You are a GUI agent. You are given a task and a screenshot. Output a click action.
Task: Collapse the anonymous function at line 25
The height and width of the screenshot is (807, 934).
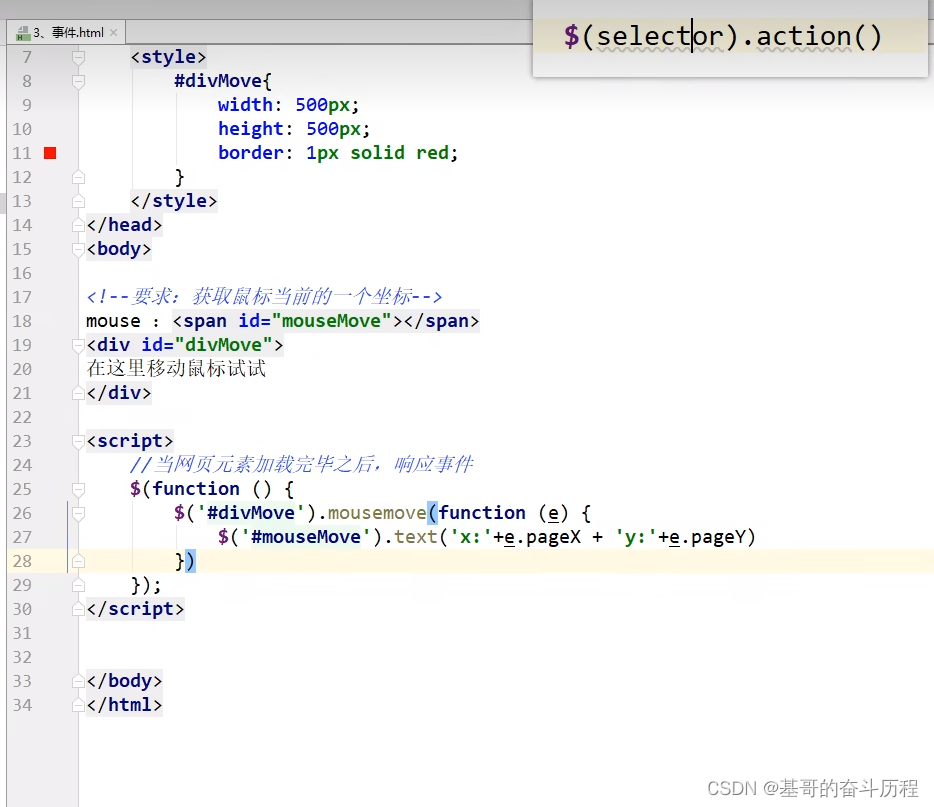[78, 489]
